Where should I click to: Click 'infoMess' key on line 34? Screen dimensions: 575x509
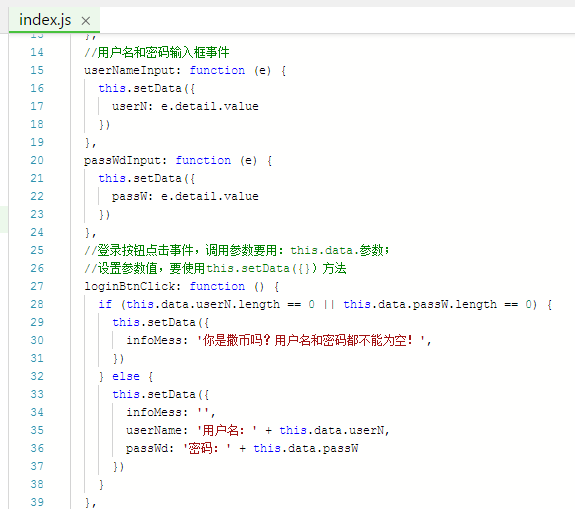[154, 412]
